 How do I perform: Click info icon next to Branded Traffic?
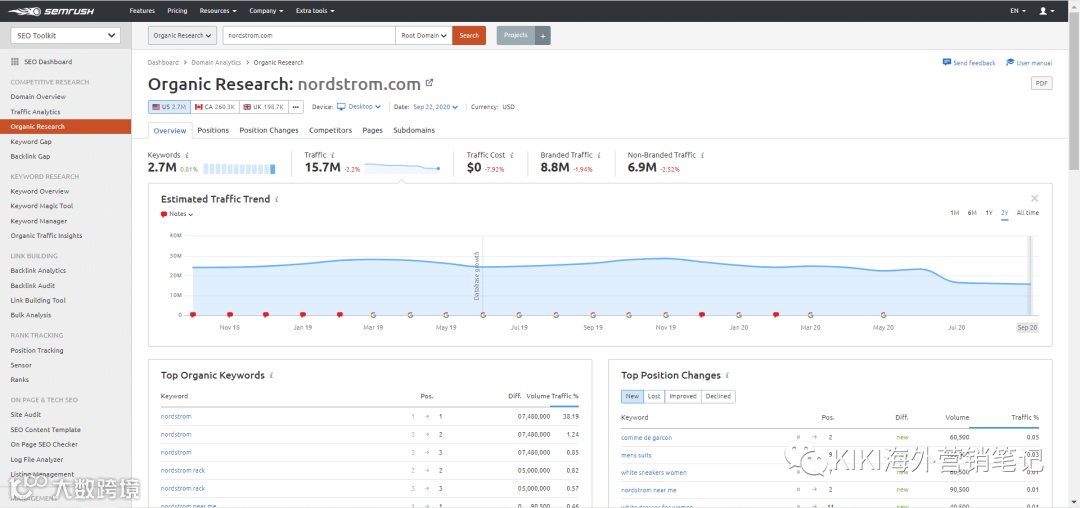click(x=599, y=156)
